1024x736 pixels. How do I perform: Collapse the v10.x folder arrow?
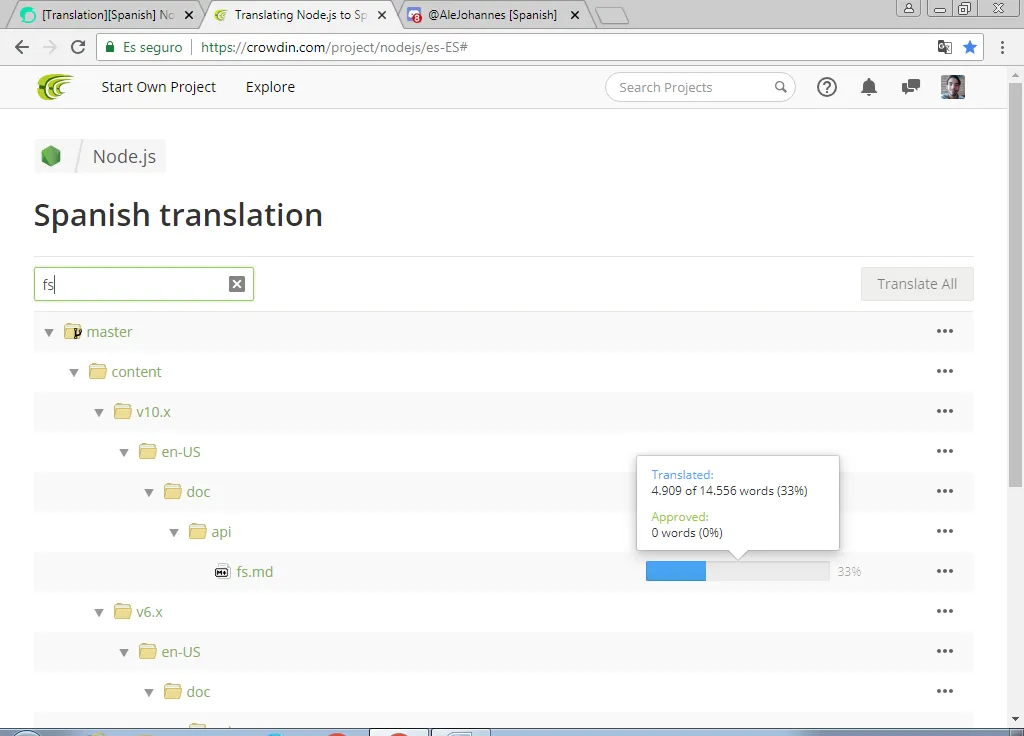tap(99, 413)
